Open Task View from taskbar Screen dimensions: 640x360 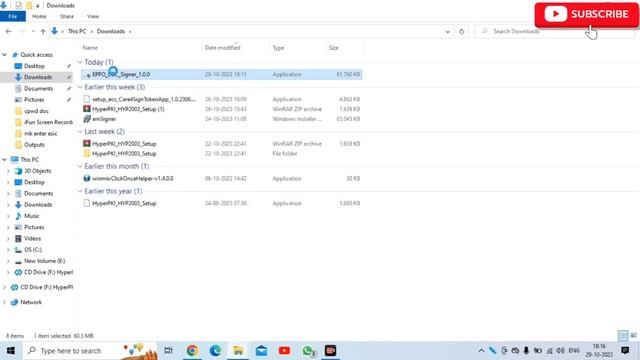click(x=168, y=351)
